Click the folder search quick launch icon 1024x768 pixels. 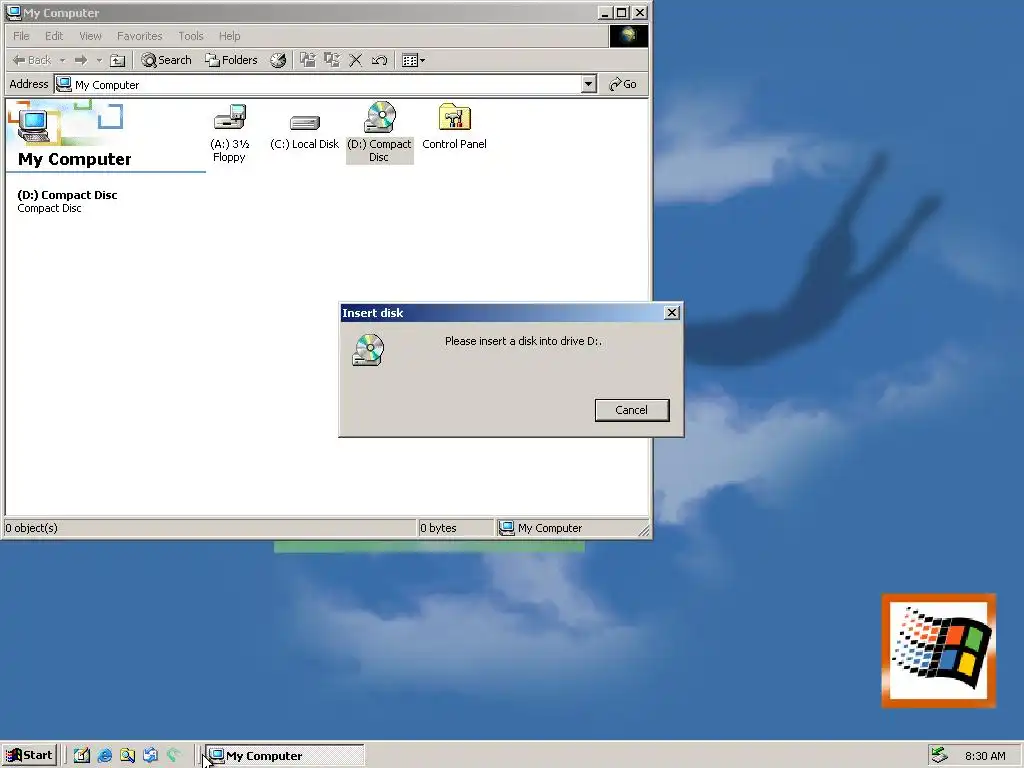[127, 756]
